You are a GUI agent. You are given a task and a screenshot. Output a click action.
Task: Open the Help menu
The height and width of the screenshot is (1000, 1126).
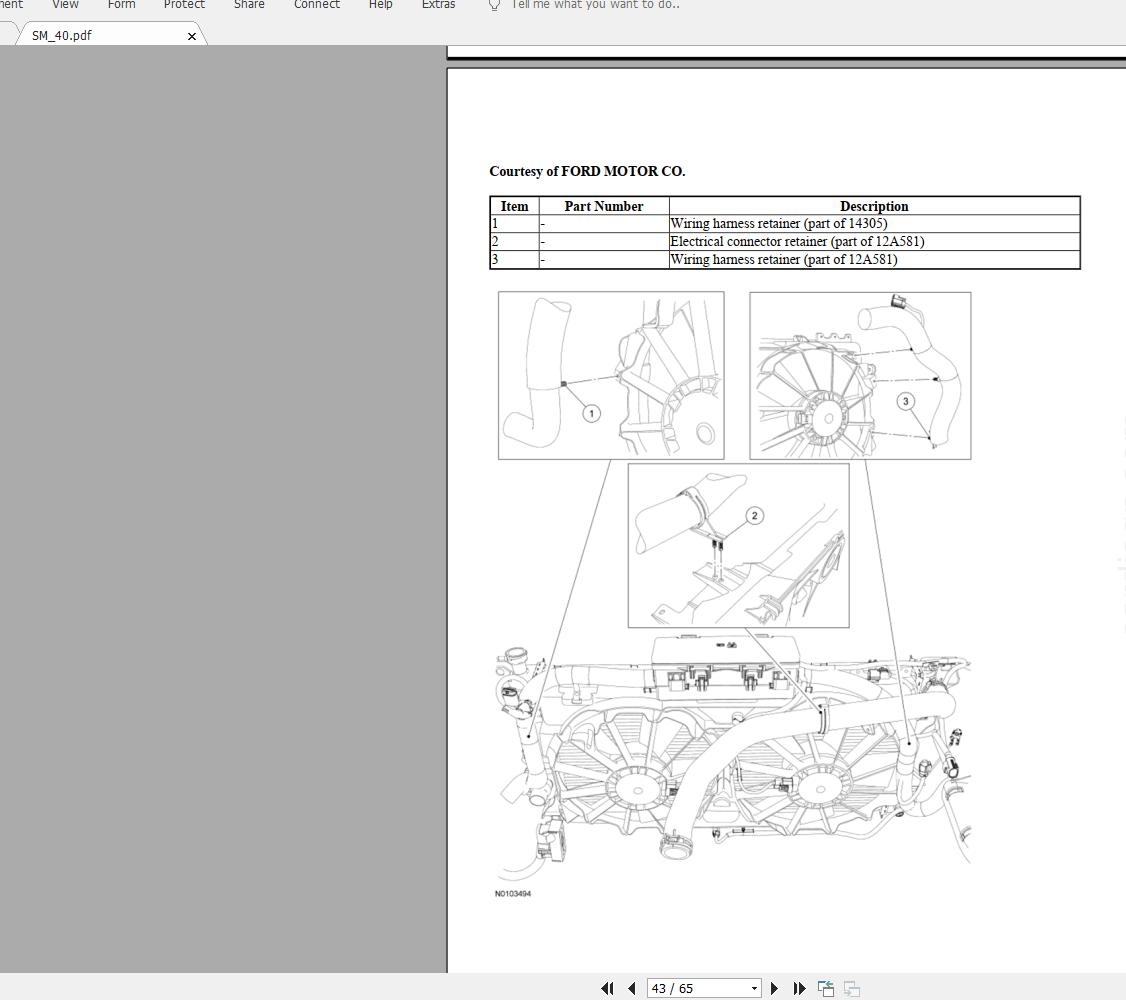pyautogui.click(x=381, y=4)
